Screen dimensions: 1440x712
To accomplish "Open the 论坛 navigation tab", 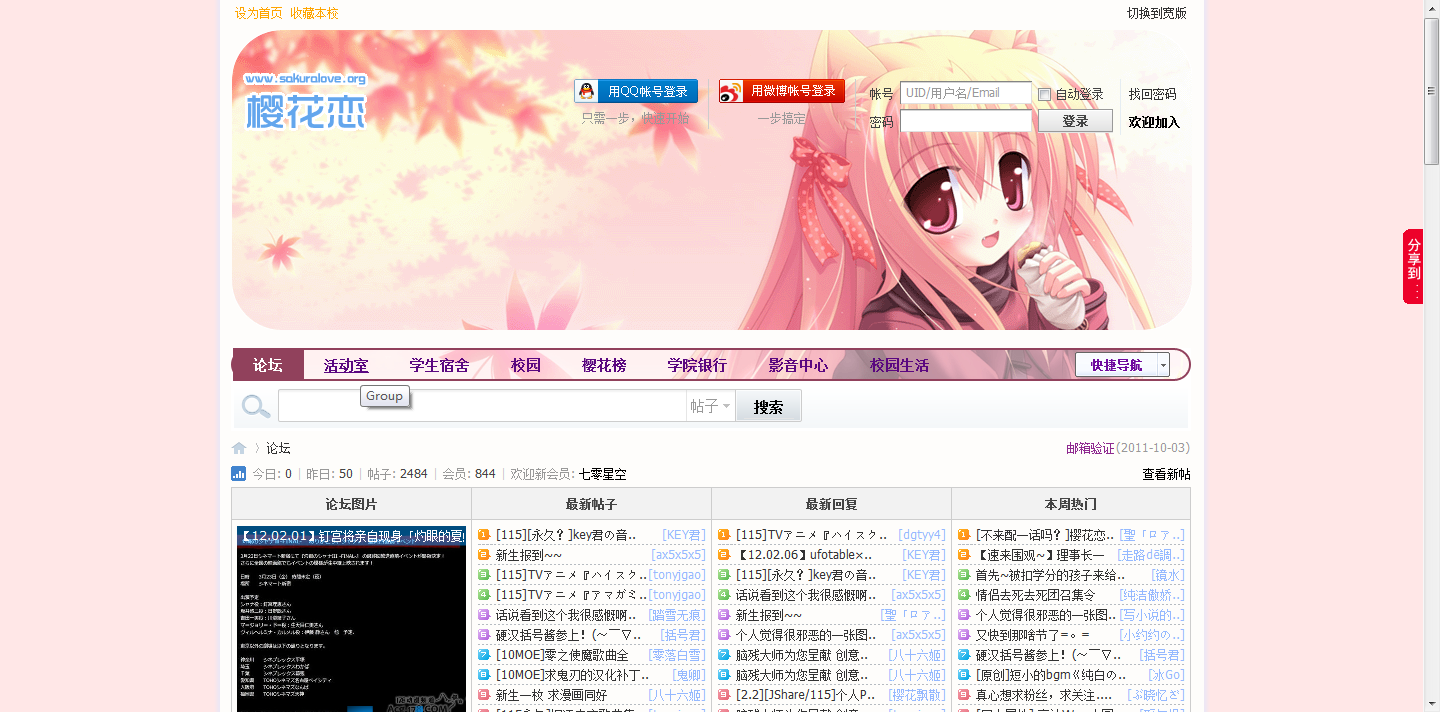I will tap(268, 365).
